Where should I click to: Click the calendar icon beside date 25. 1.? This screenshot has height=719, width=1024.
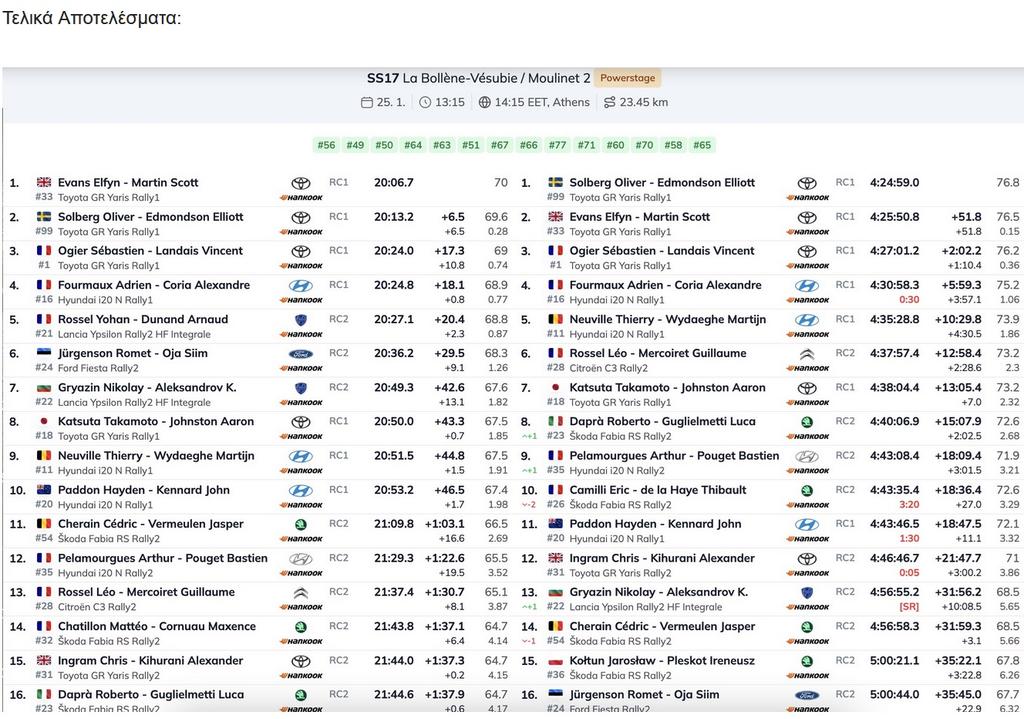coord(367,103)
